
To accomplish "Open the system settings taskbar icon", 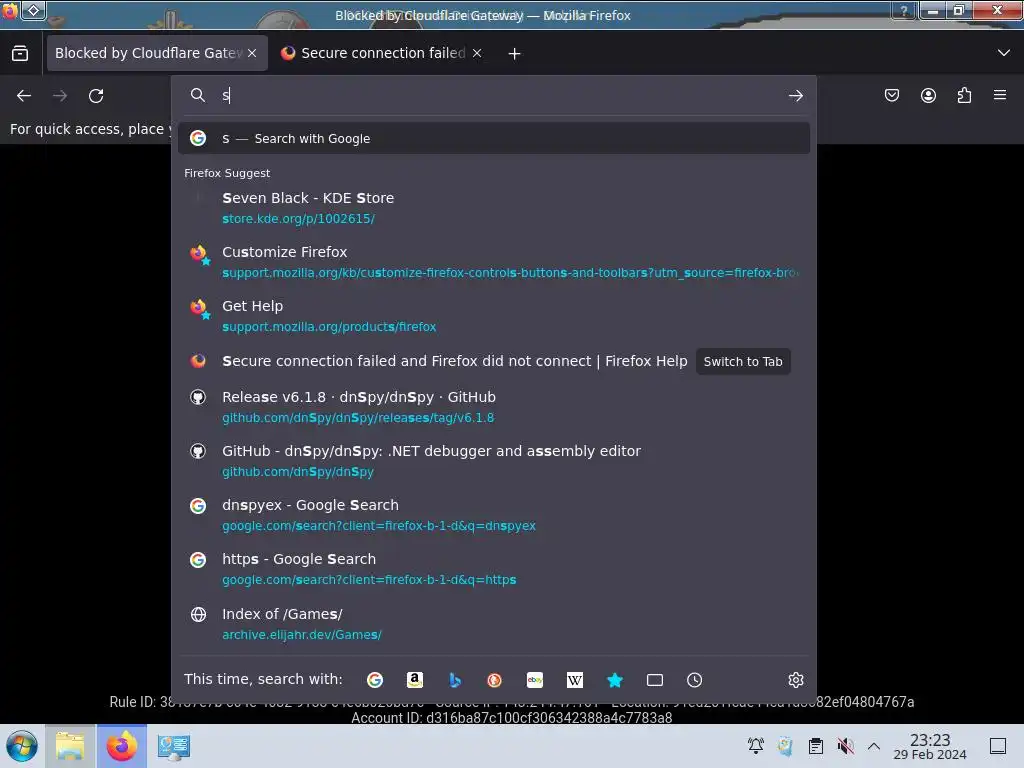I will coord(174,746).
